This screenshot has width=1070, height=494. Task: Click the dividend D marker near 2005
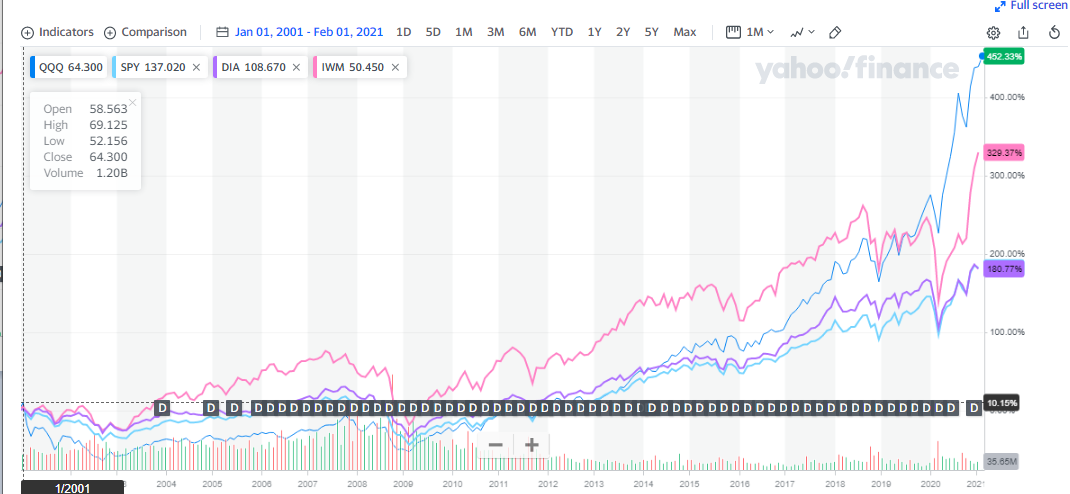(211, 408)
